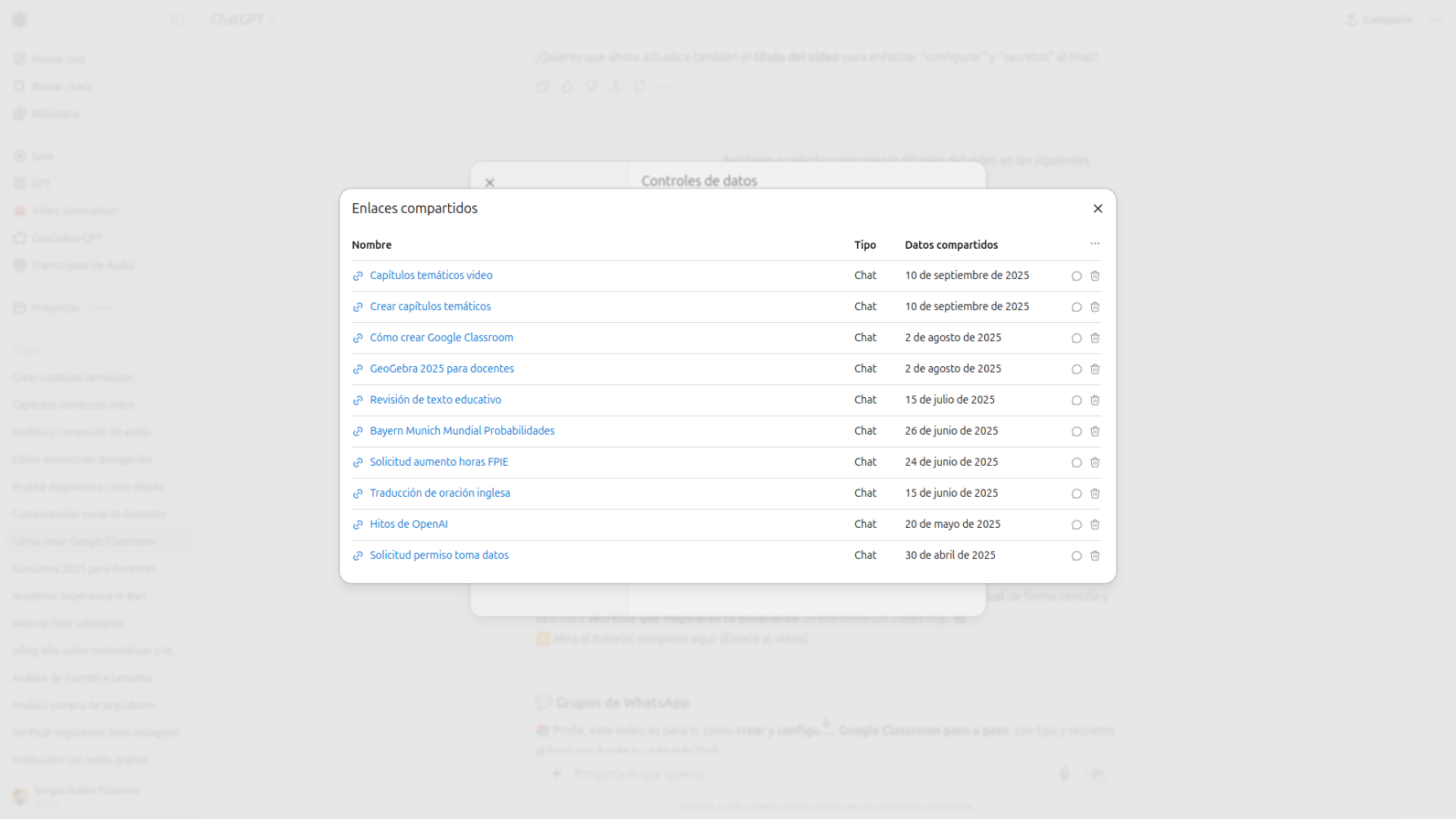Open the 'Revisión de texto educativo' link
The width and height of the screenshot is (1456, 819).
pyautogui.click(x=435, y=400)
